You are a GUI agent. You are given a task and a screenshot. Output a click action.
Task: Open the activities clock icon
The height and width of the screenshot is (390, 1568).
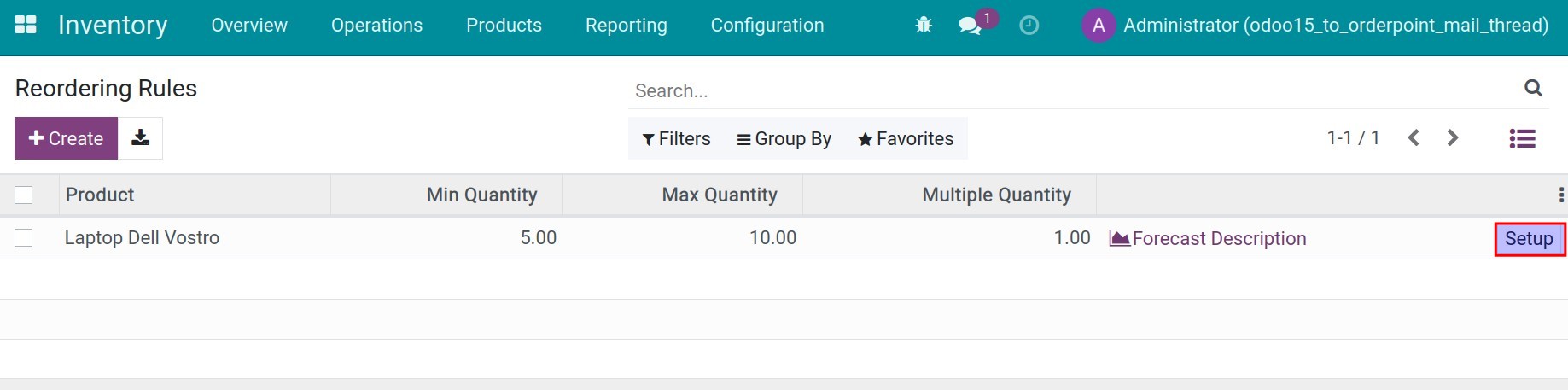click(x=1029, y=26)
